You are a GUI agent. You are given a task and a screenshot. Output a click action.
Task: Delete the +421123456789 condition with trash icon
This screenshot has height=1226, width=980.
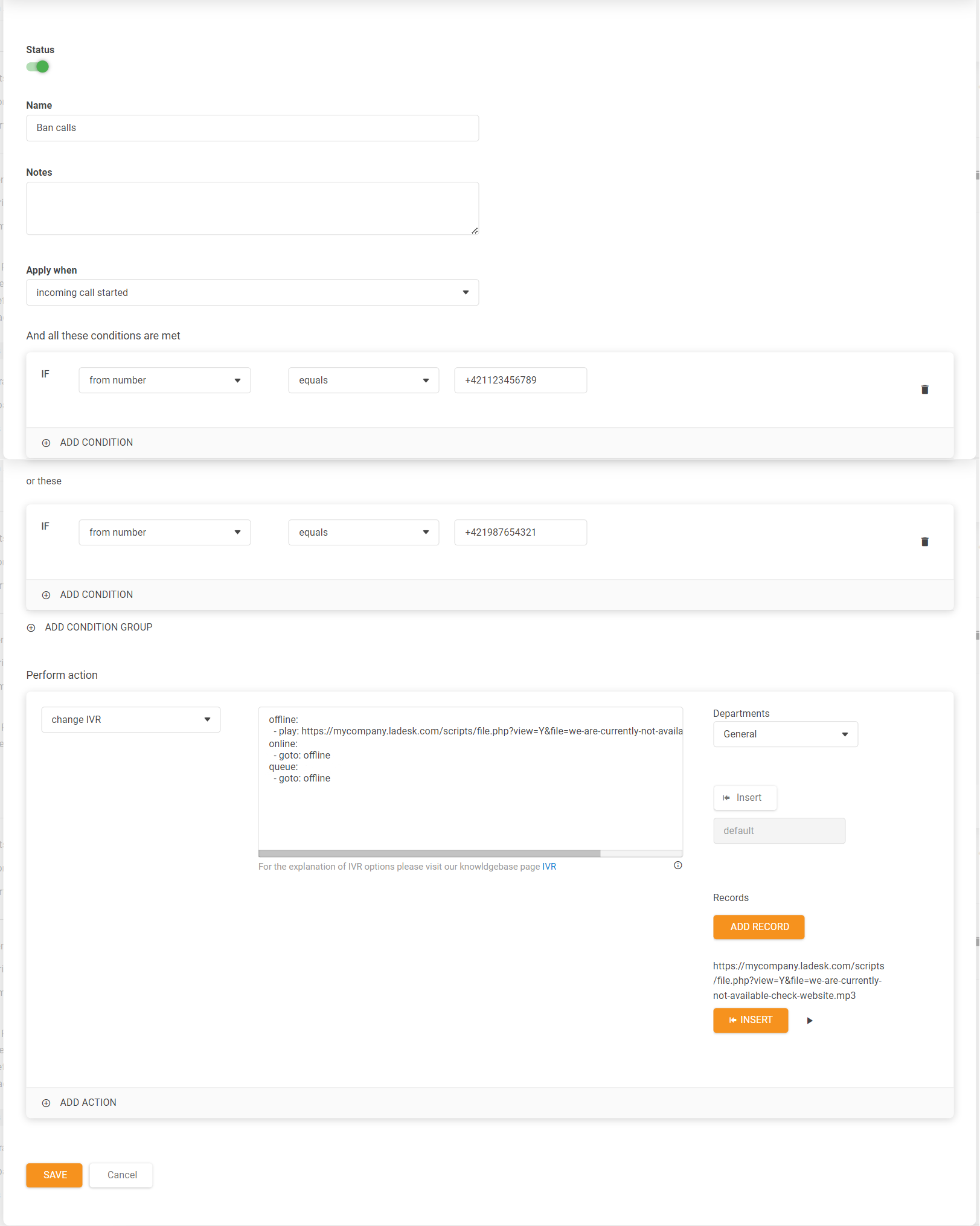[x=924, y=390]
